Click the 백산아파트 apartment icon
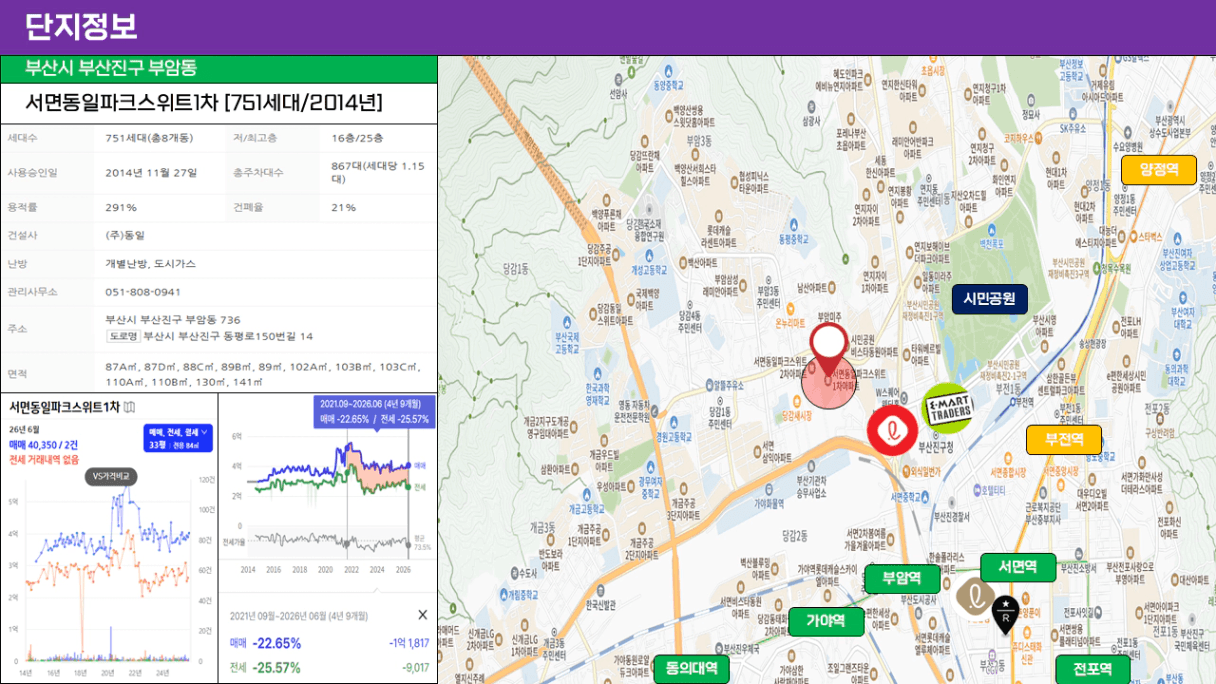The width and height of the screenshot is (1216, 684). [x=685, y=262]
